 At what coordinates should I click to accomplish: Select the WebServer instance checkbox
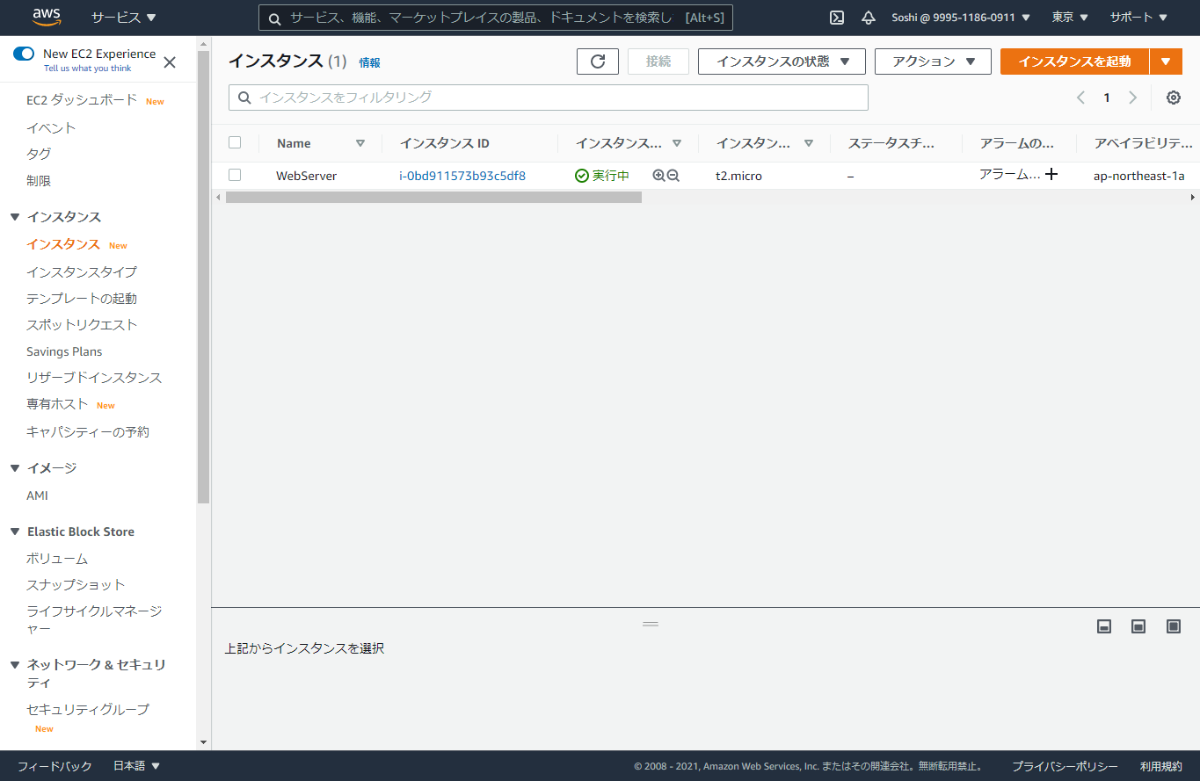(x=235, y=174)
